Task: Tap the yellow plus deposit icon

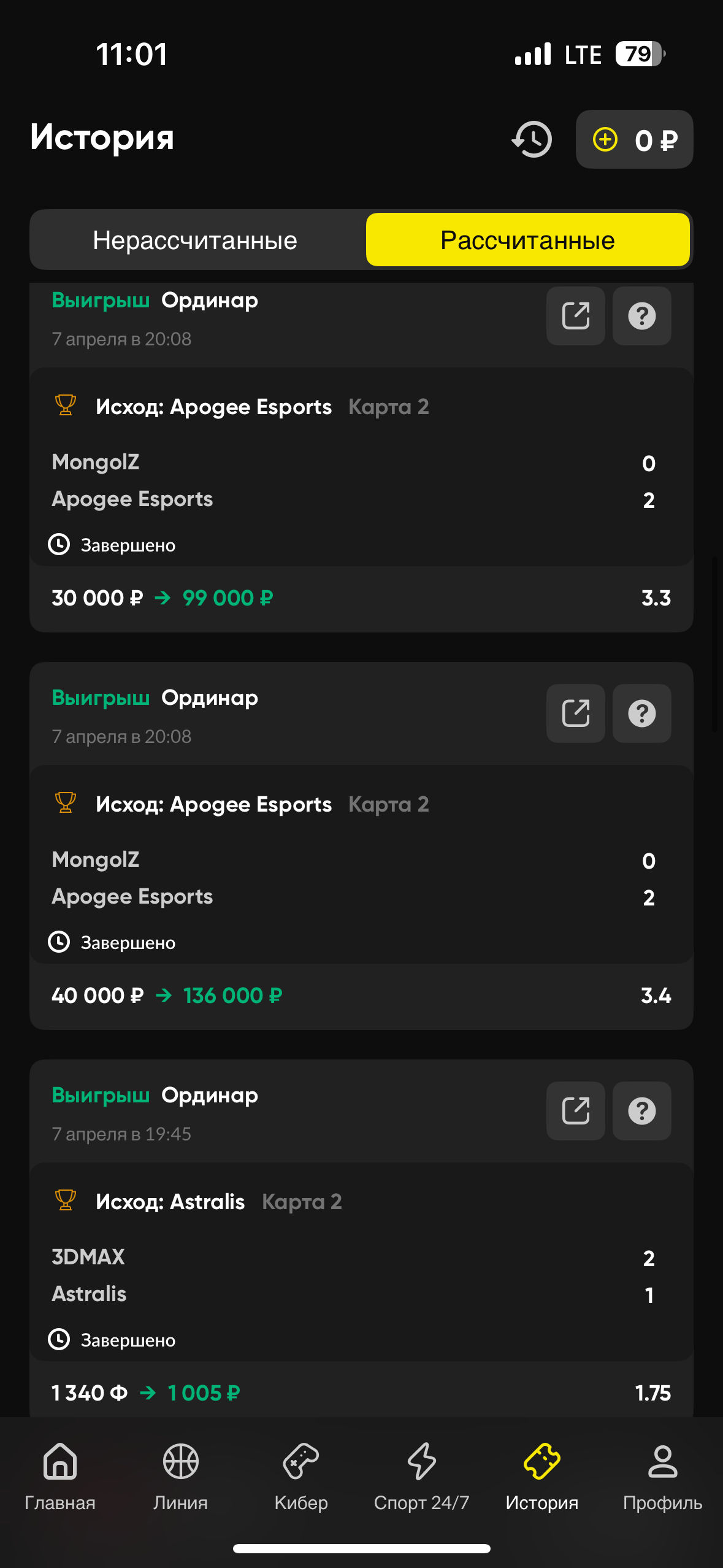Action: [x=605, y=139]
